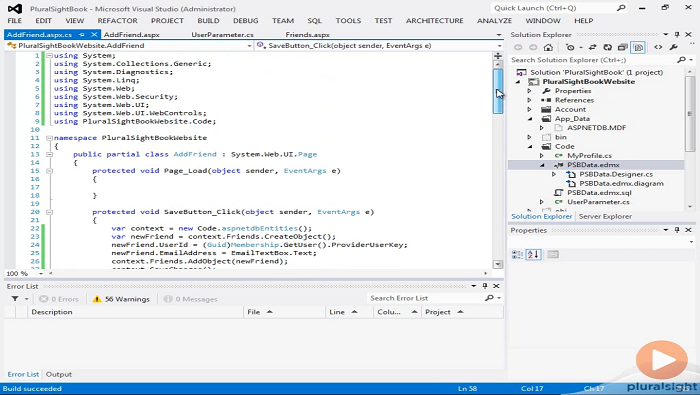Image resolution: width=700 pixels, height=395 pixels.
Task: Open the SaveButton_Click member dropdown
Action: pyautogui.click(x=499, y=46)
